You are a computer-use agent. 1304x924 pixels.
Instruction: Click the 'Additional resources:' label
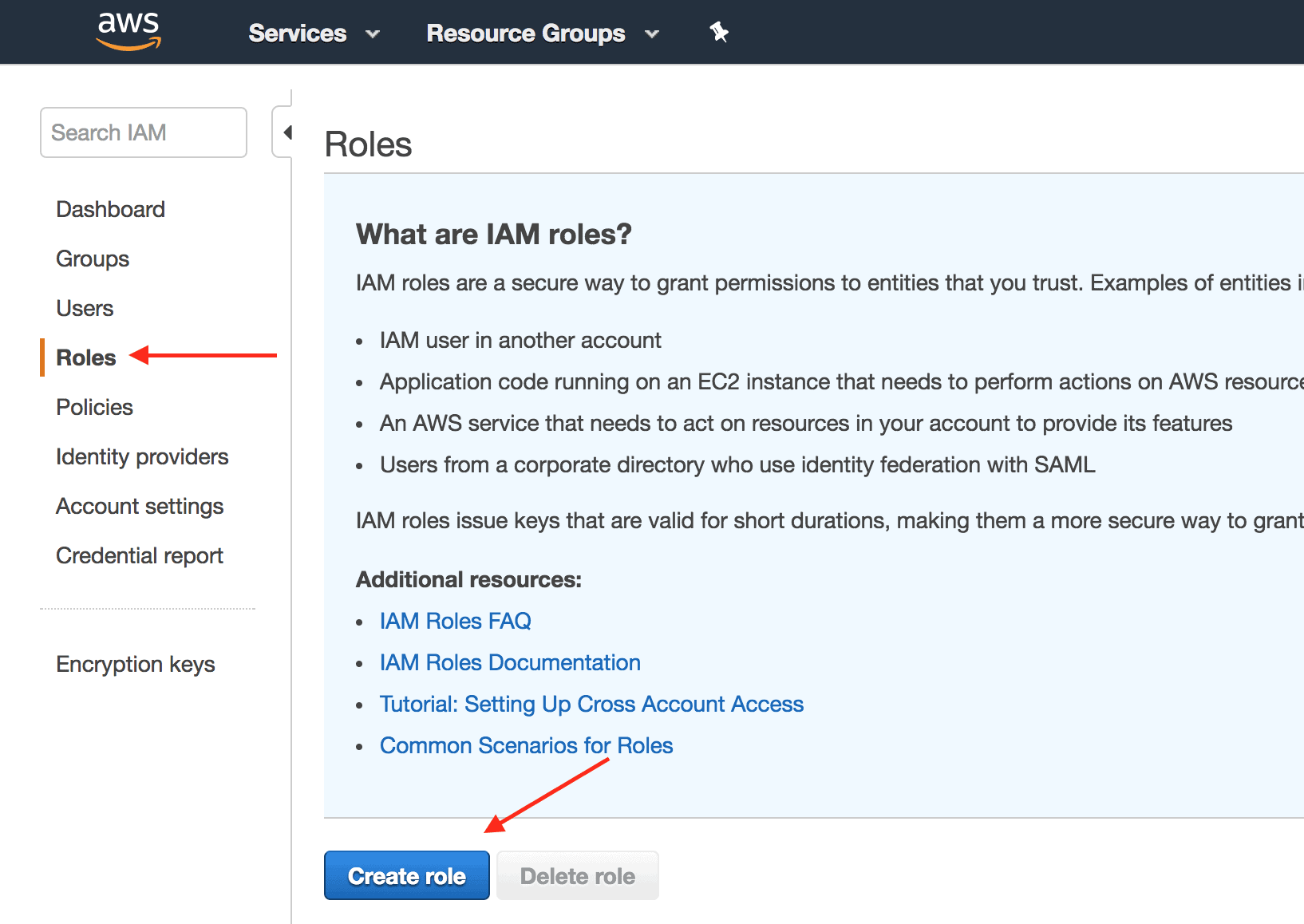click(x=468, y=579)
